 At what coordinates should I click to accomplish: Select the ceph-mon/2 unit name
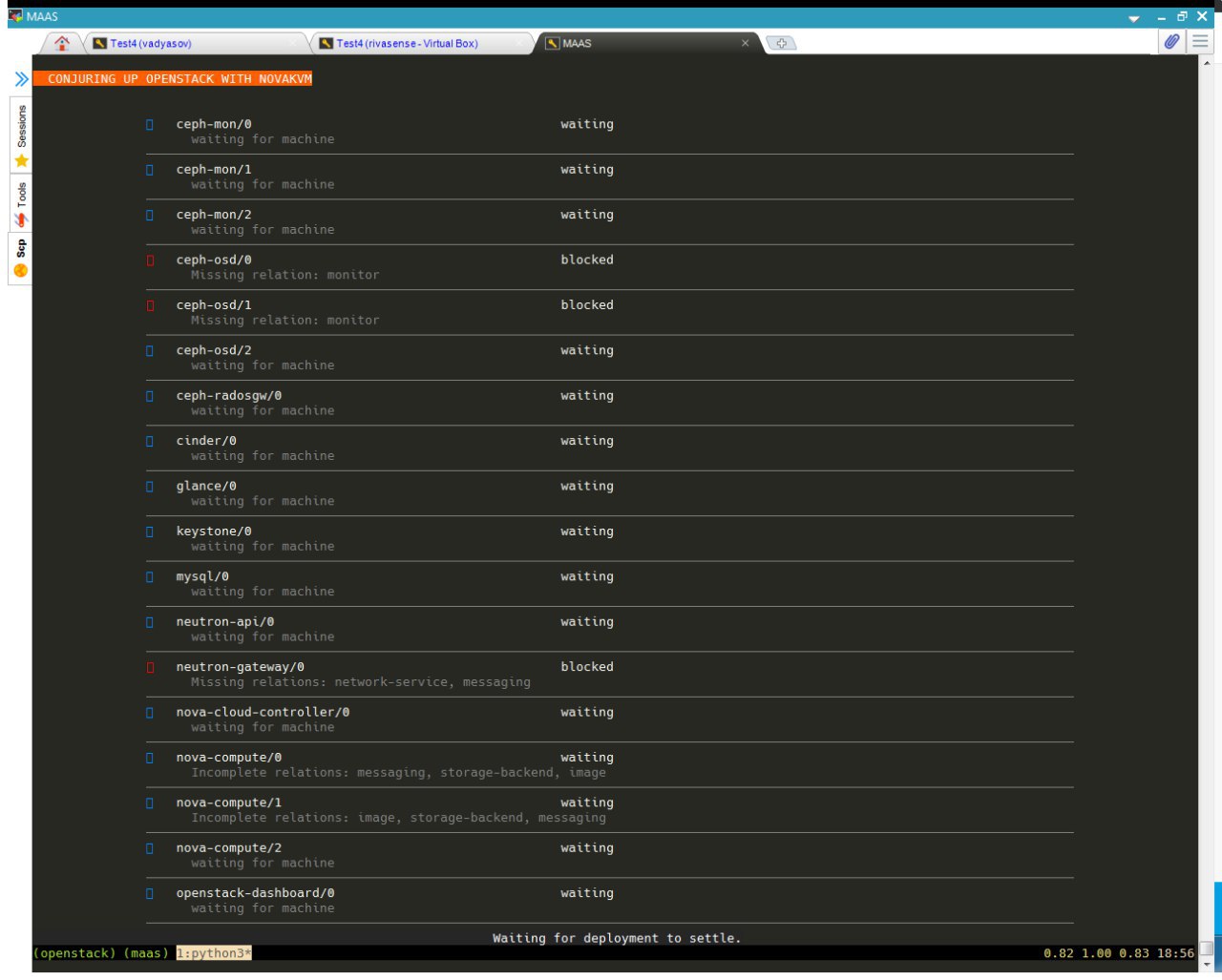pos(214,215)
